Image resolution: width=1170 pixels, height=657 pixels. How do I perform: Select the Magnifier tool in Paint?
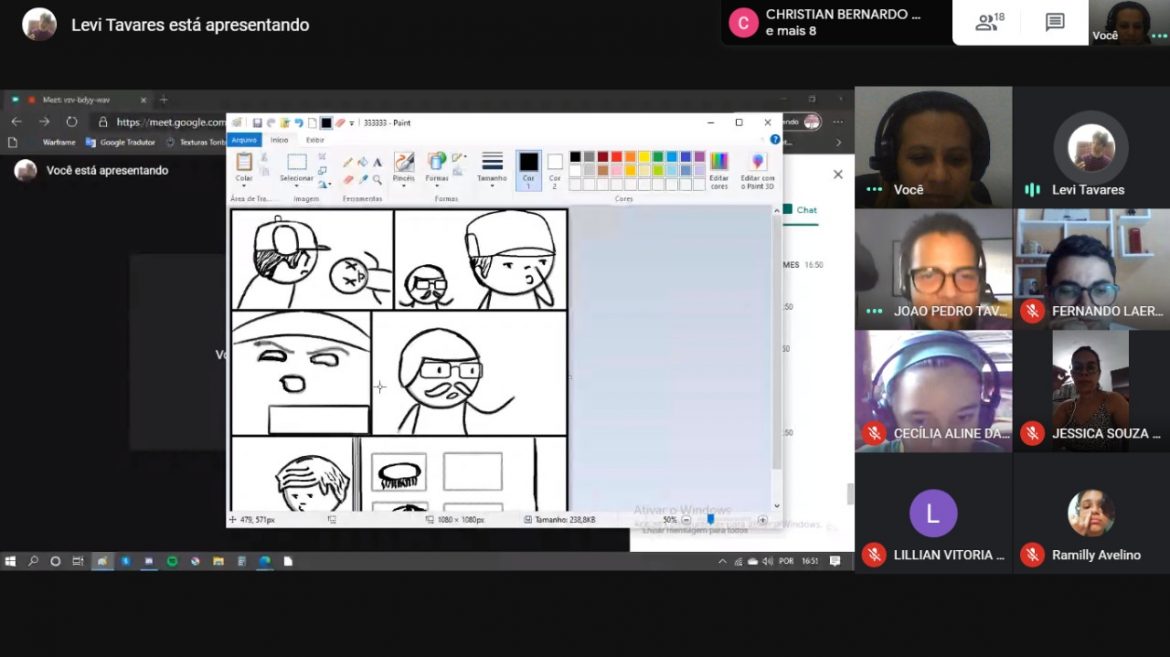pos(378,179)
